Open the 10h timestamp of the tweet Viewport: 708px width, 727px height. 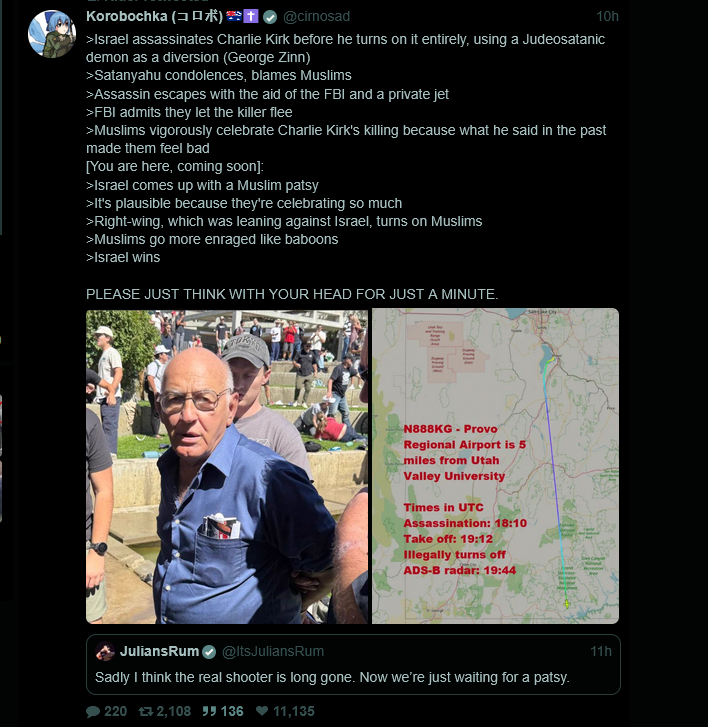(x=607, y=16)
